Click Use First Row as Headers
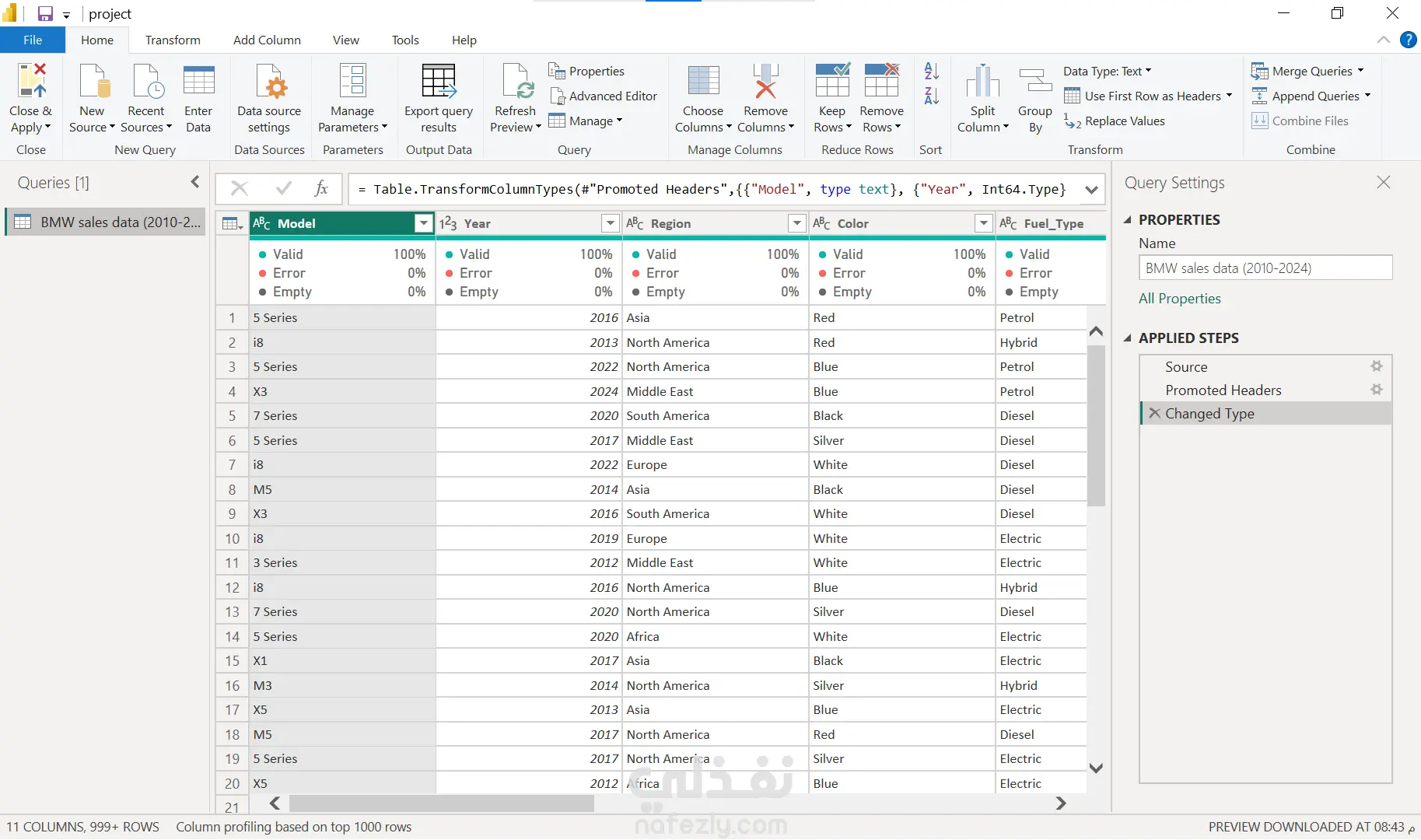 click(1147, 96)
